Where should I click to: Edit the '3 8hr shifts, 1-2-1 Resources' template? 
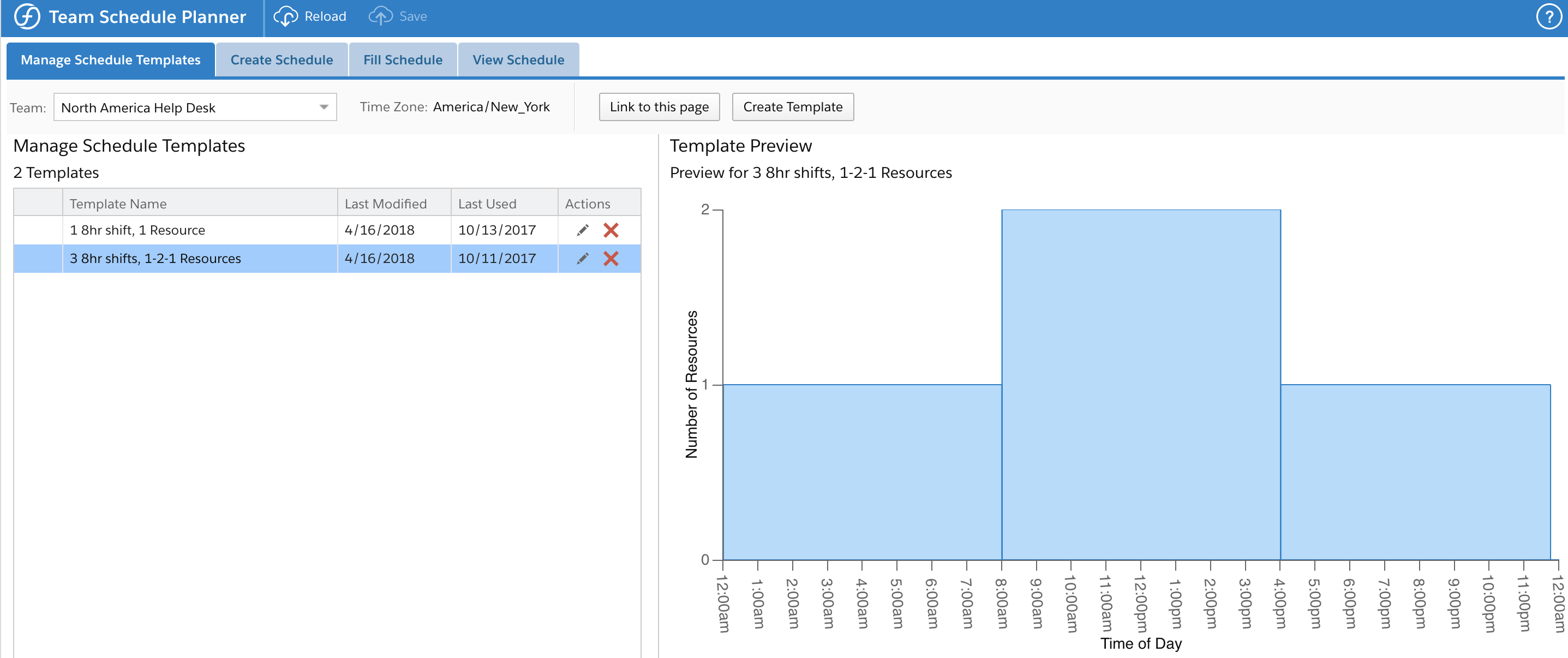tap(583, 259)
